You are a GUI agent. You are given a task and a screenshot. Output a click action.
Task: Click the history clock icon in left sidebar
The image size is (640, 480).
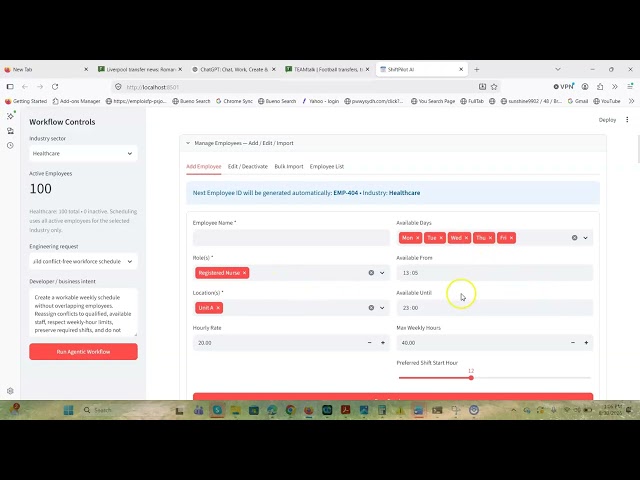click(x=10, y=145)
